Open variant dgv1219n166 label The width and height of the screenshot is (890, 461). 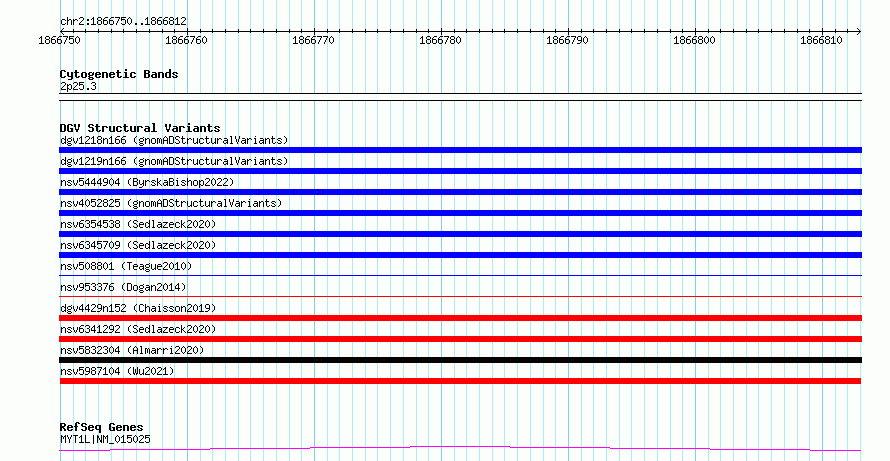174,161
